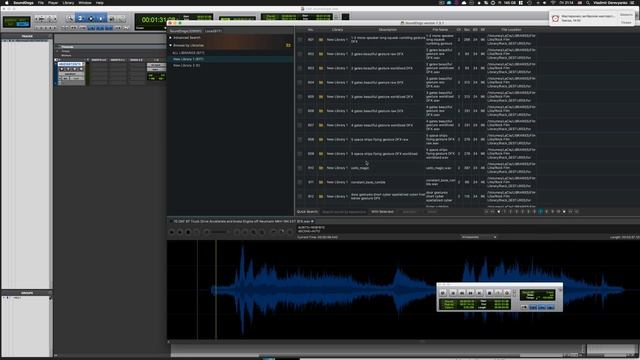The height and width of the screenshot is (360, 640).
Task: Select the Grabber tool in Pro Tools toolbar
Action: (101, 18)
